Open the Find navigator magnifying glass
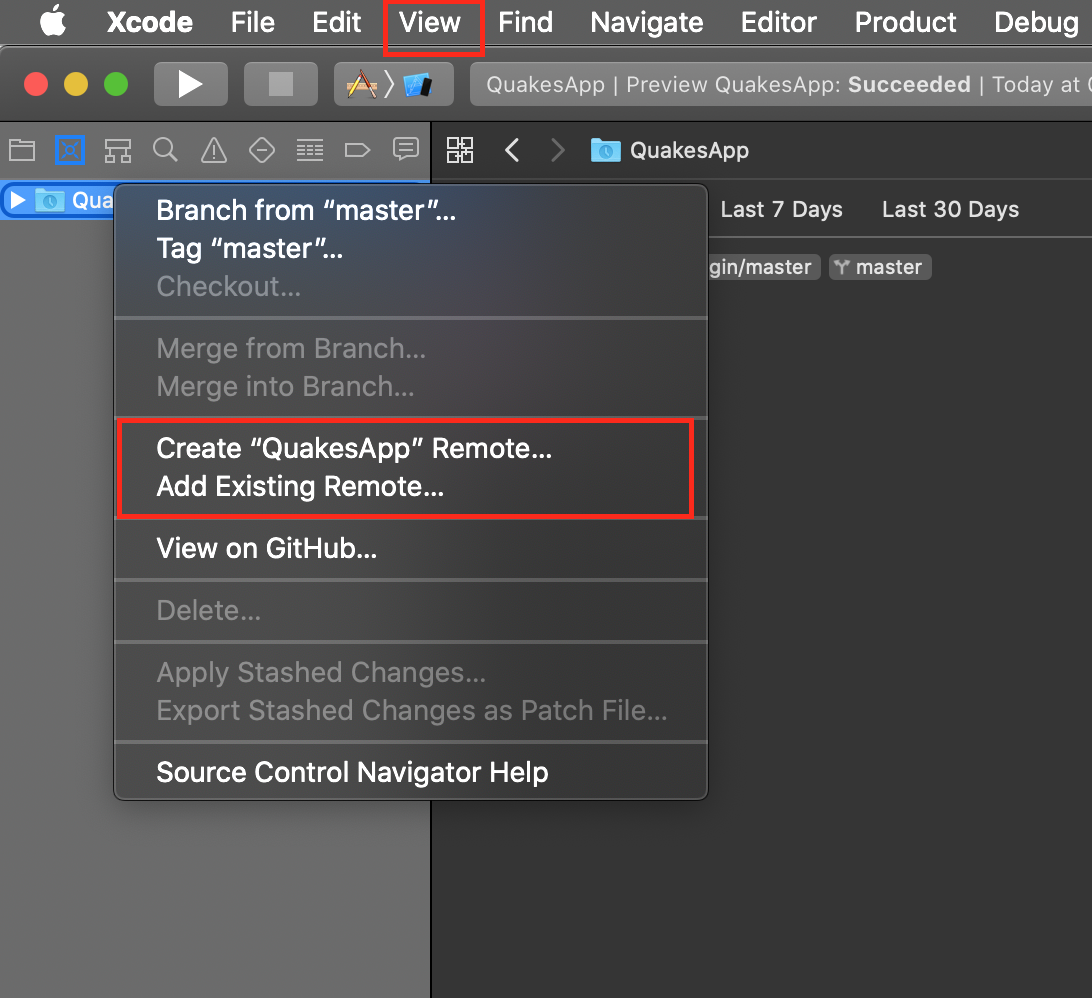The width and height of the screenshot is (1092, 998). (x=165, y=150)
